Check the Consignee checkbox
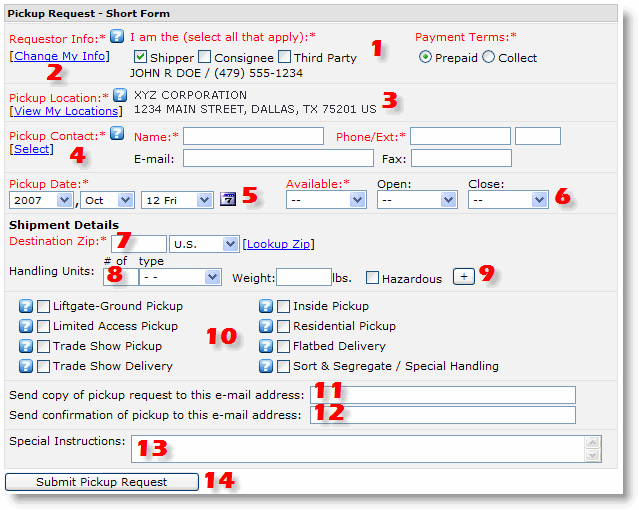Viewport: 639px width, 510px height. [205, 57]
